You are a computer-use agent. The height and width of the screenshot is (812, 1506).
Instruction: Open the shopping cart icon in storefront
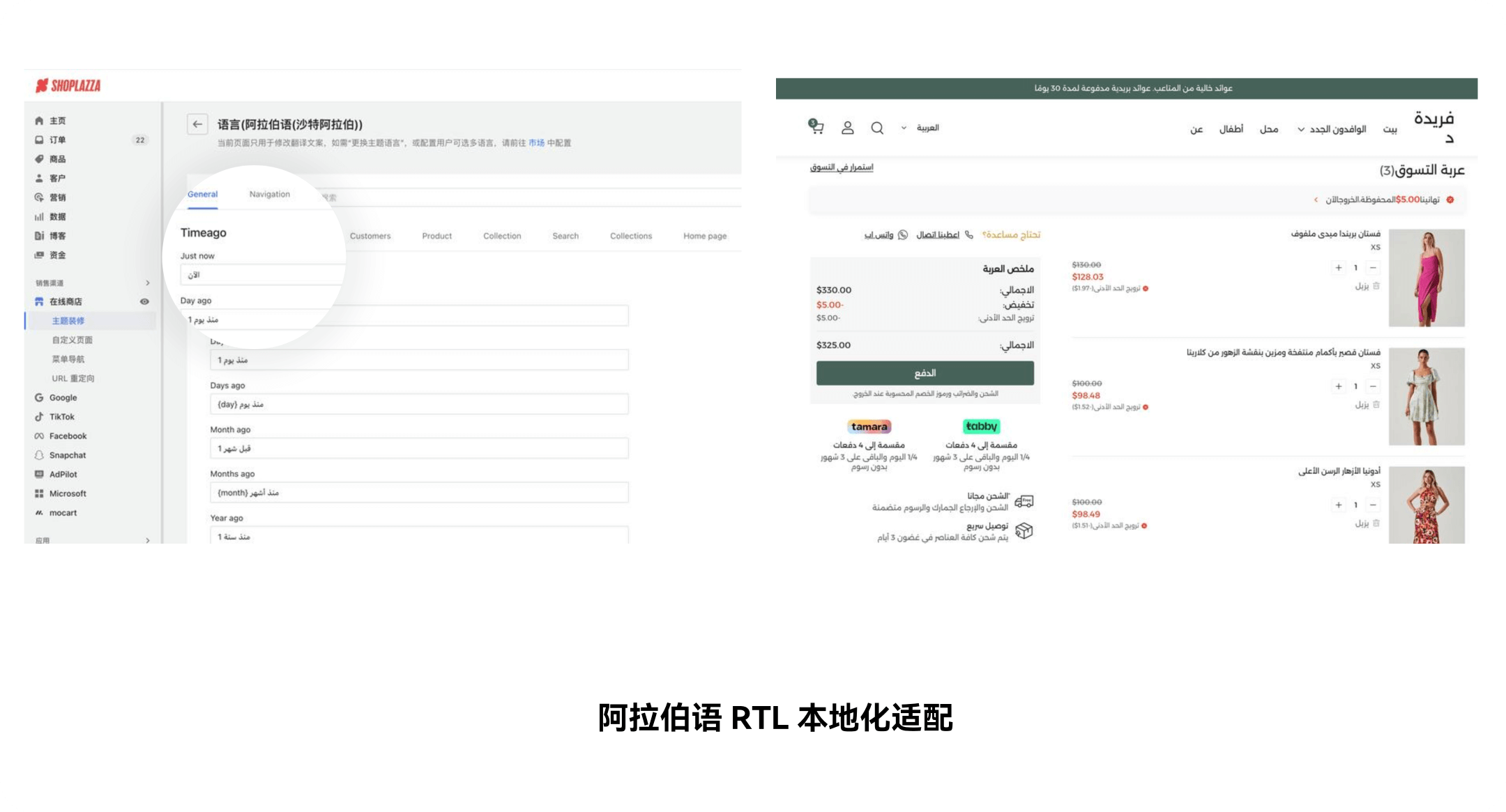click(816, 127)
